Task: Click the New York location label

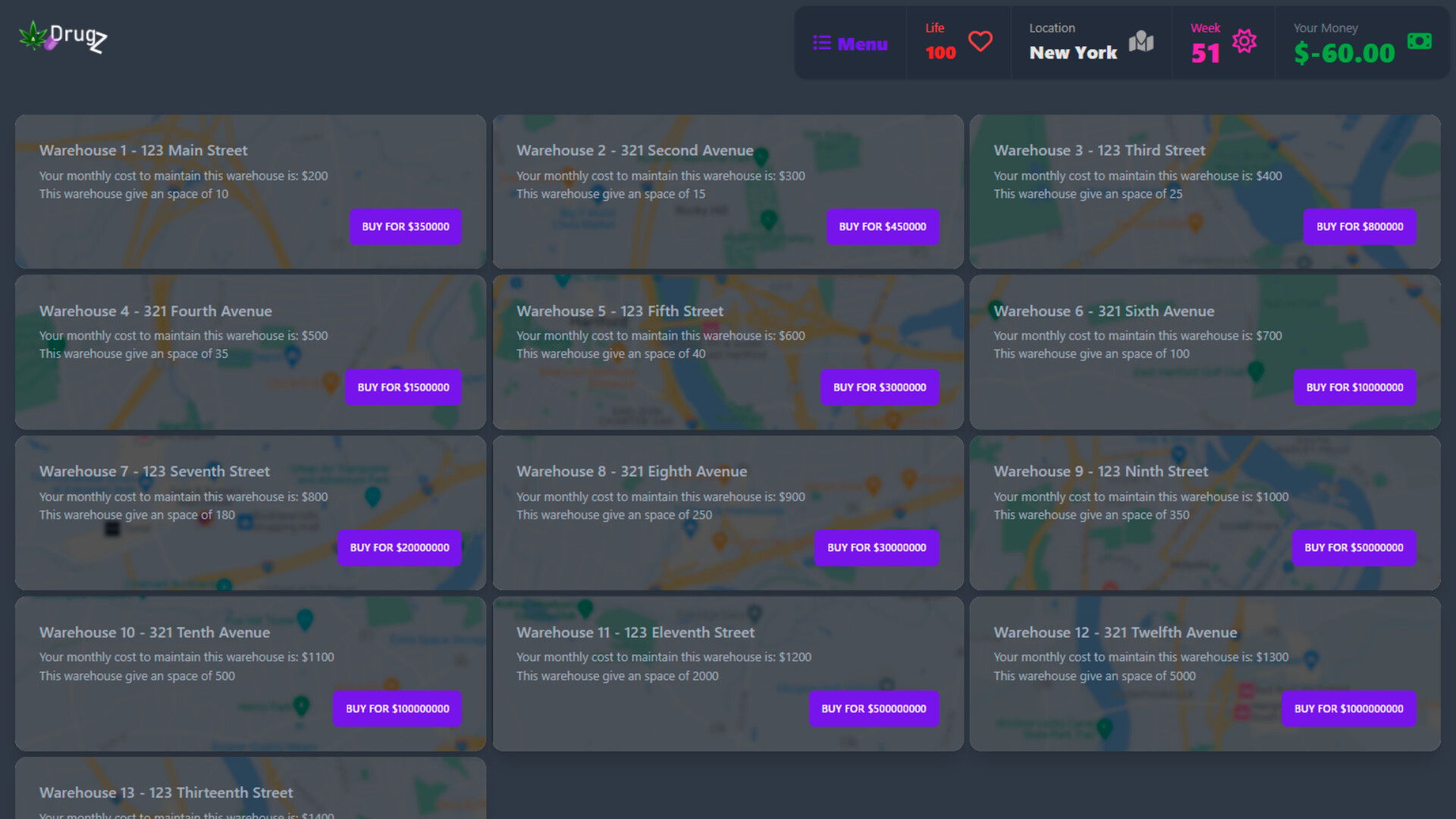Action: (1074, 52)
